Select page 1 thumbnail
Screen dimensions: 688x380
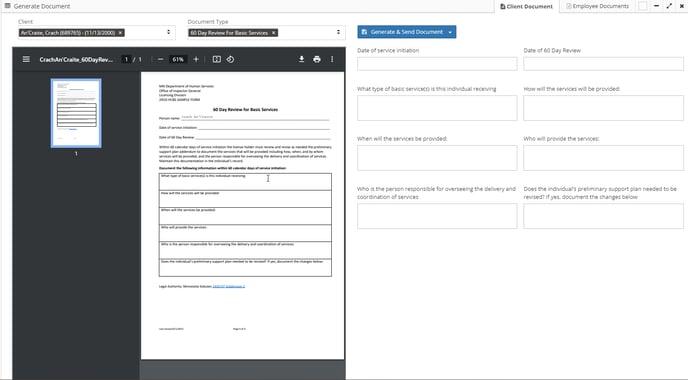(x=76, y=113)
